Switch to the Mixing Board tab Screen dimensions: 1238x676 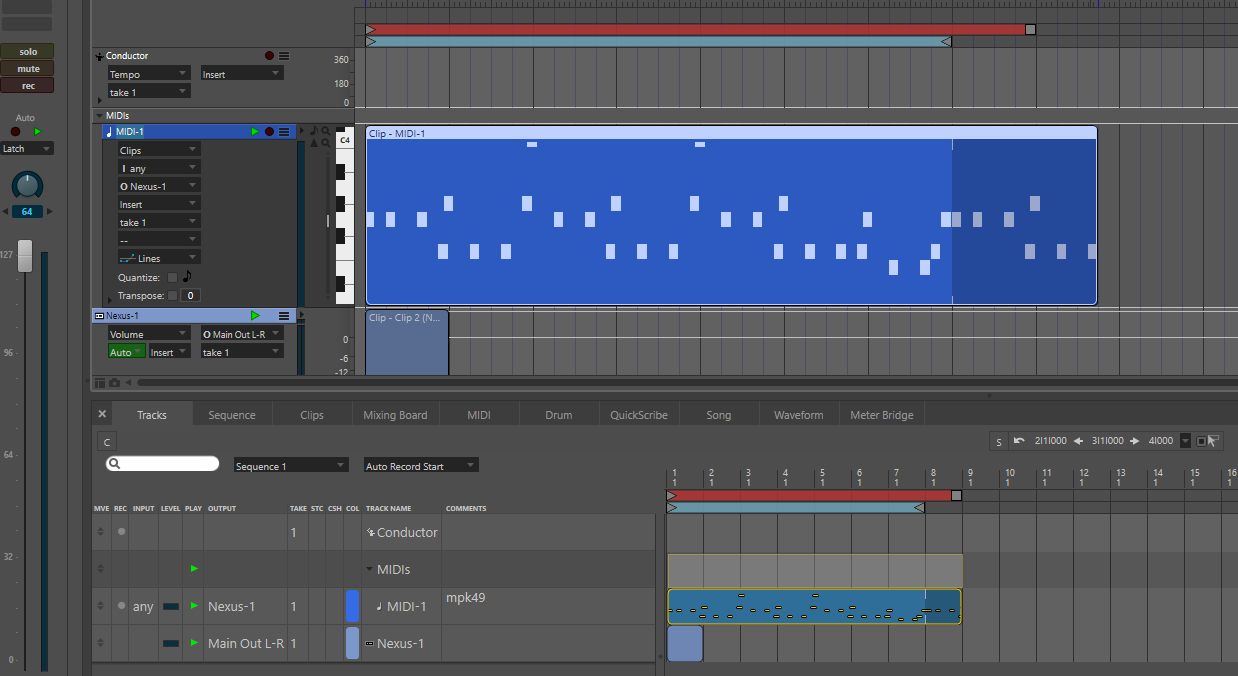pos(395,415)
